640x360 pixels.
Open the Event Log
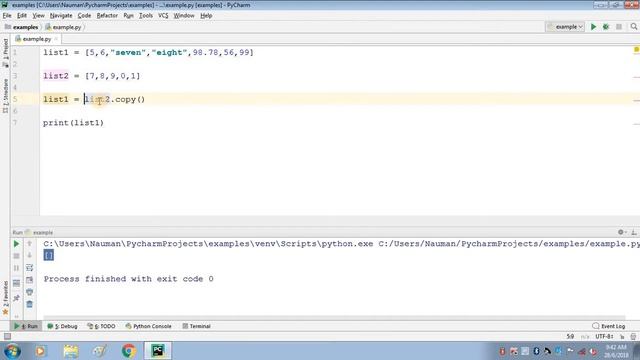609,326
